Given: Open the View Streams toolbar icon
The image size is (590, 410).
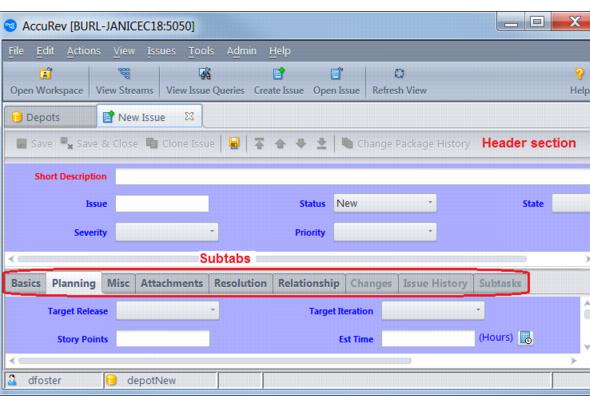Looking at the screenshot, I should 124,73.
